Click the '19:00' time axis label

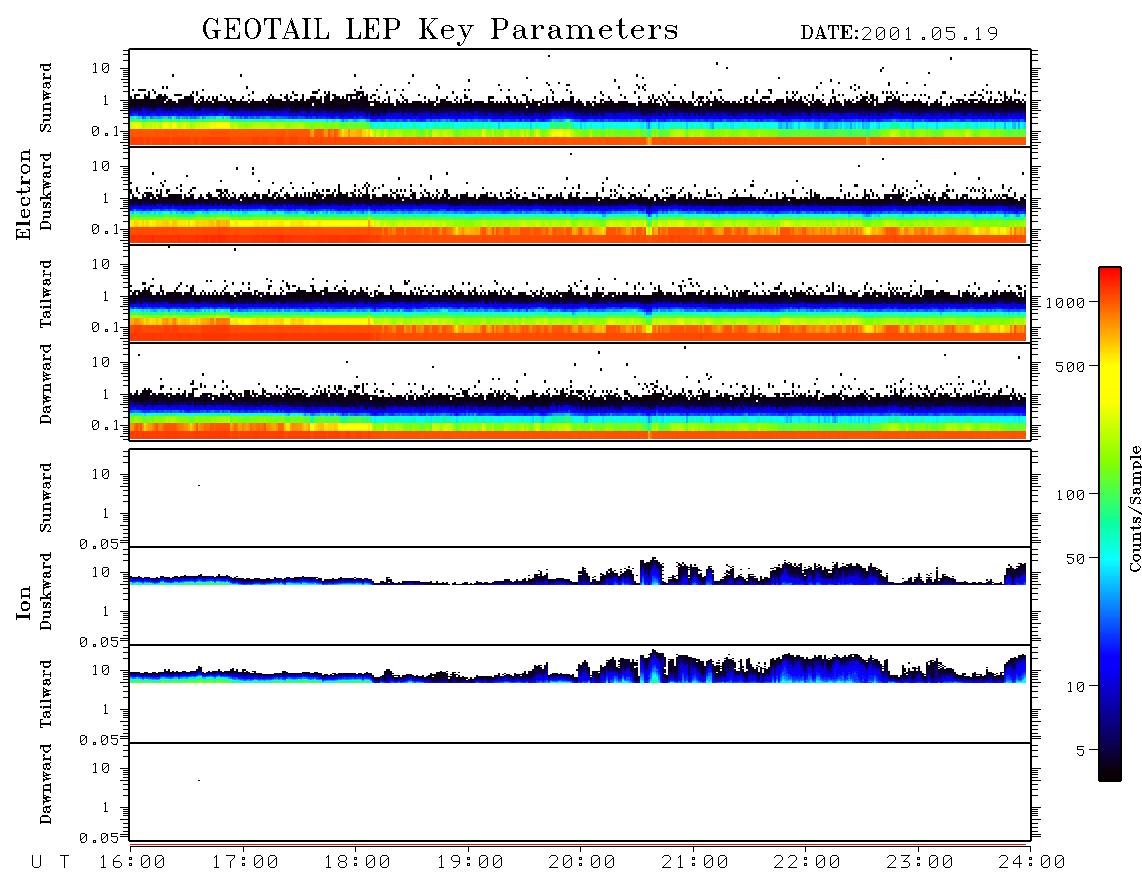pyautogui.click(x=470, y=862)
